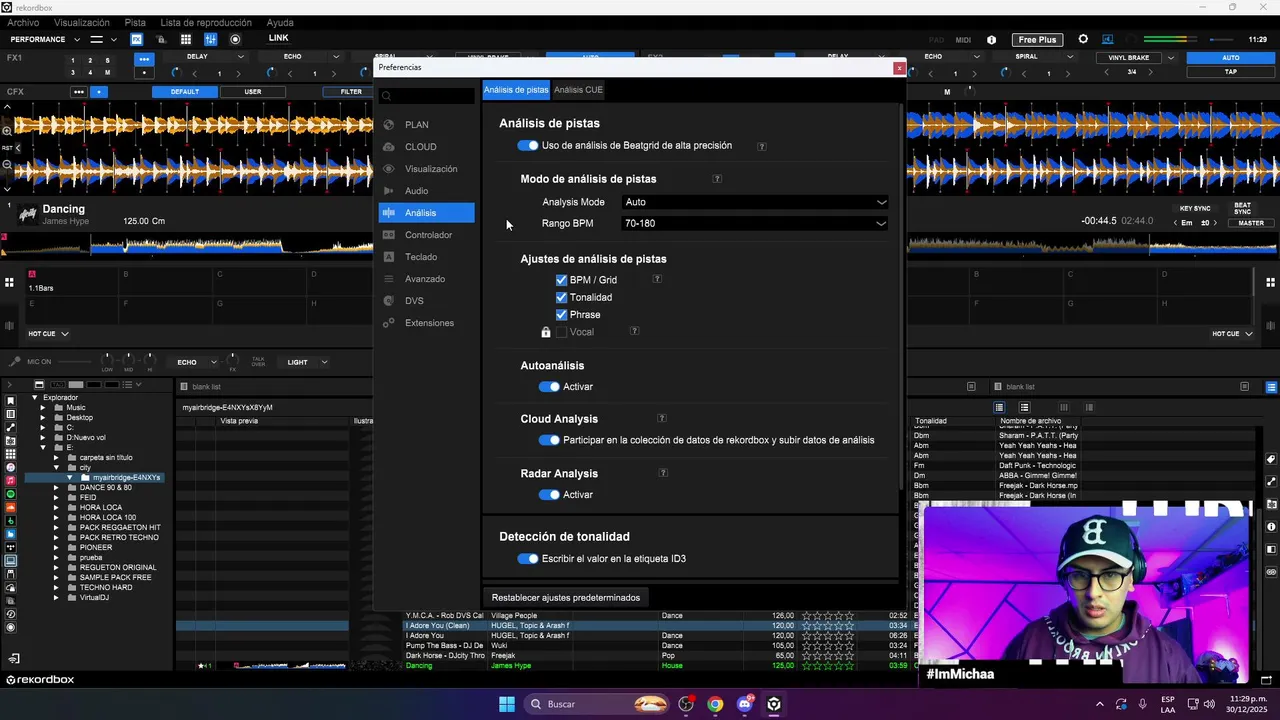Screen dimensions: 1280x720
Task: Click the TAP tempo button
Action: [1231, 72]
